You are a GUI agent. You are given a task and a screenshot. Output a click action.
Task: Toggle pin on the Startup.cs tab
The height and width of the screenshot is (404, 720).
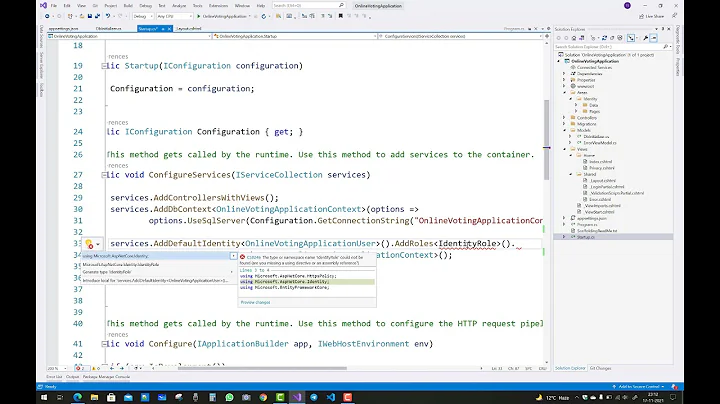click(x=163, y=28)
